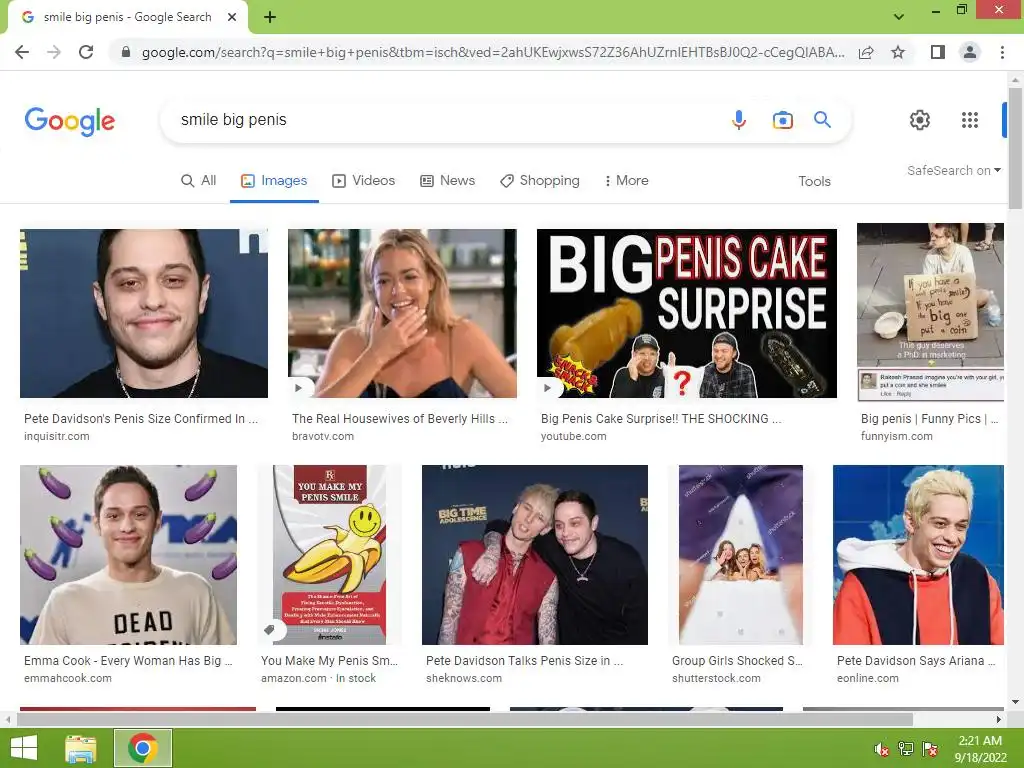The width and height of the screenshot is (1024, 768).
Task: Open the youtube.com source link
Action: pos(573,436)
